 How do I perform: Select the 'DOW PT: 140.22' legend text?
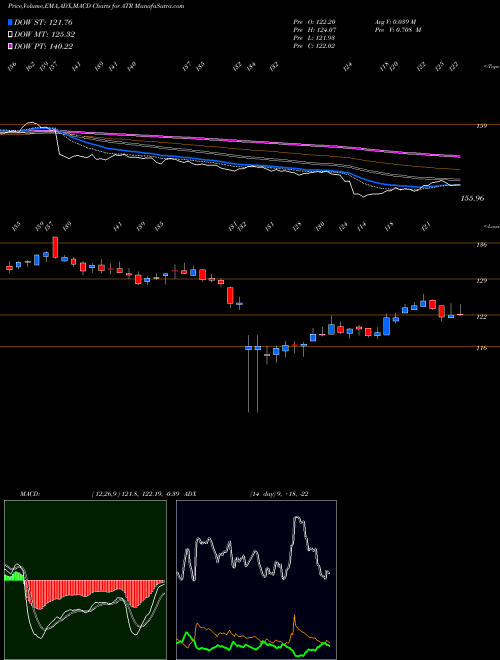click(44, 46)
